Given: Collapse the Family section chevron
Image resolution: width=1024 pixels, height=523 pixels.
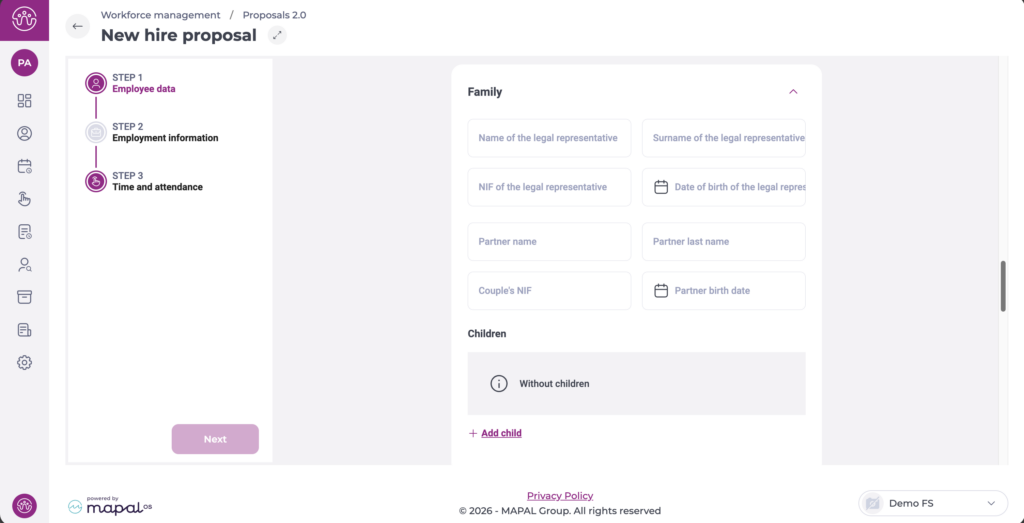Looking at the screenshot, I should pyautogui.click(x=793, y=92).
